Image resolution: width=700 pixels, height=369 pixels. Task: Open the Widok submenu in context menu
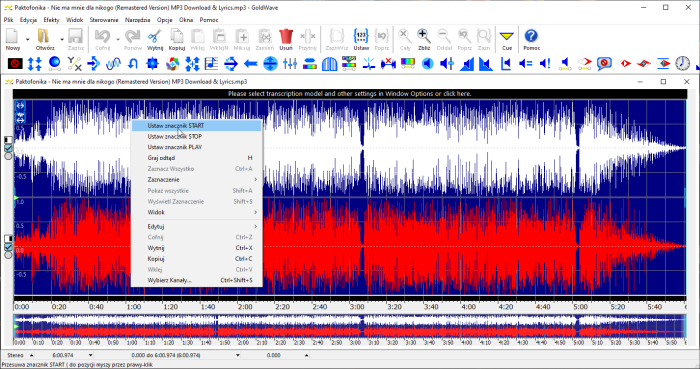[x=196, y=212]
